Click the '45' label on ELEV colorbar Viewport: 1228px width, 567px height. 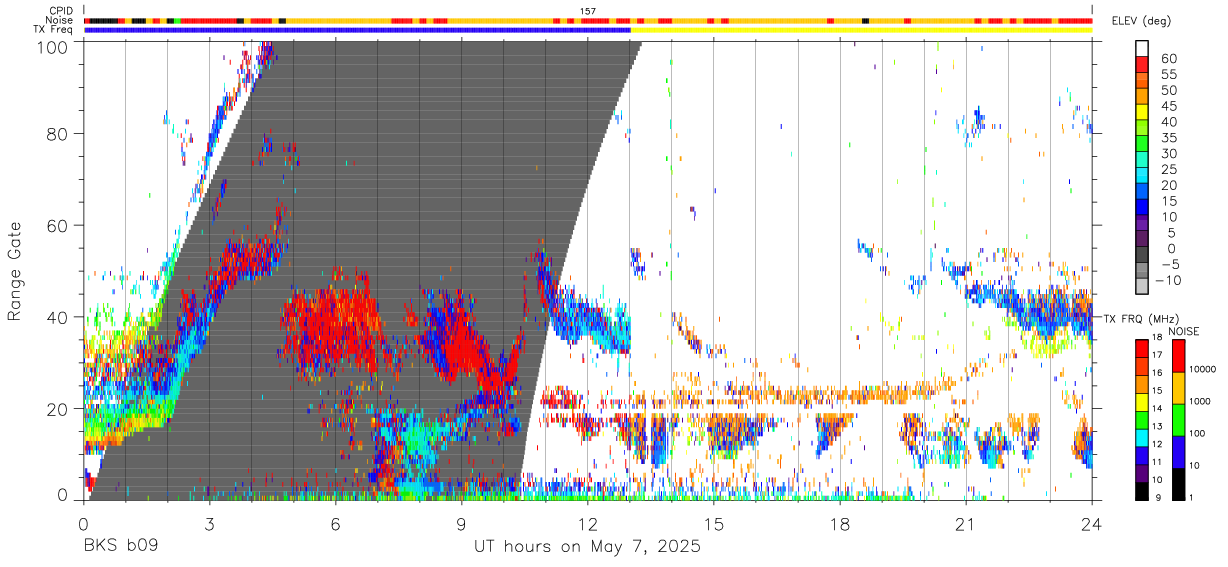1169,106
